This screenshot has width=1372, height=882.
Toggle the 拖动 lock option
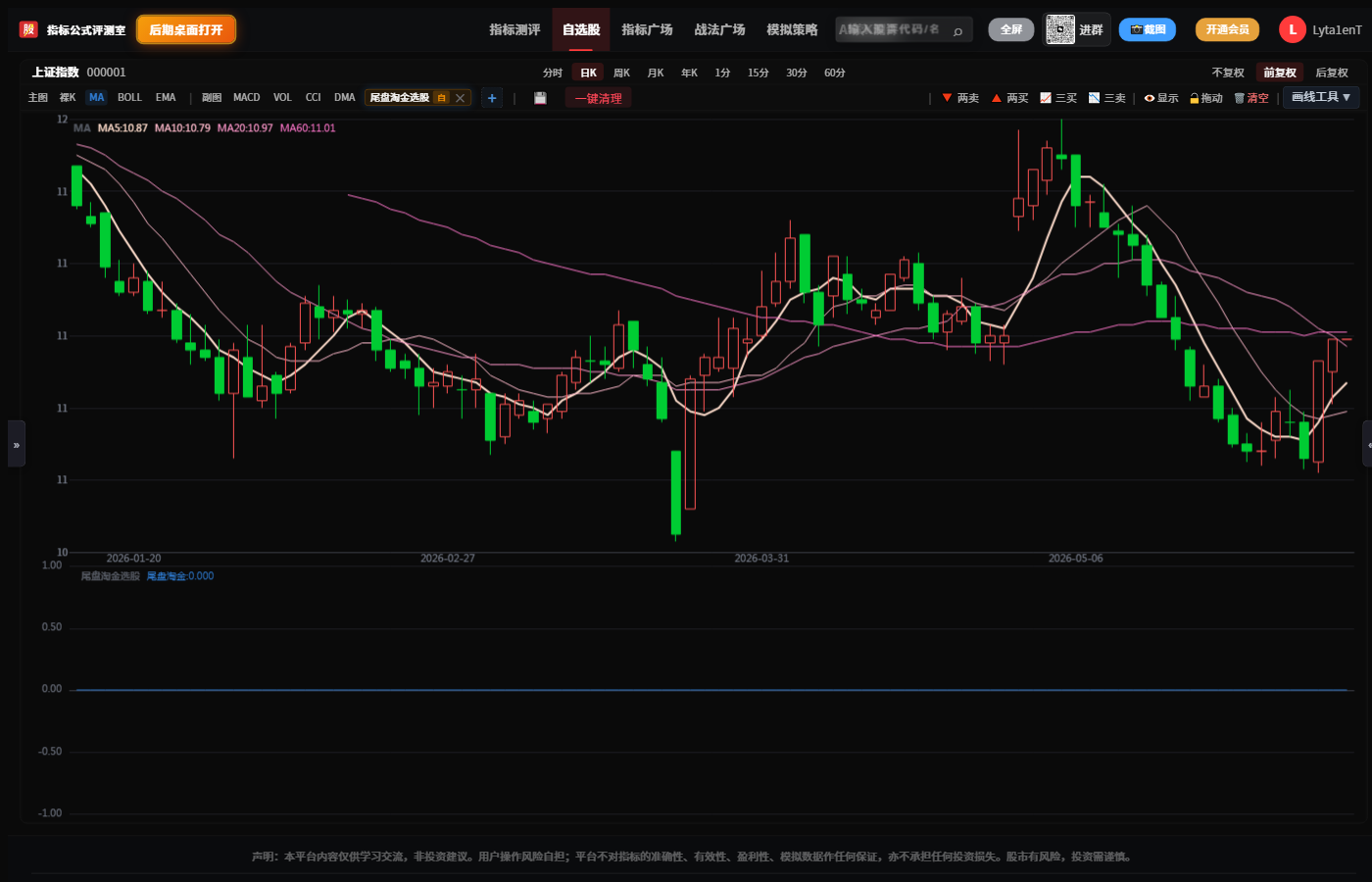tap(1206, 98)
